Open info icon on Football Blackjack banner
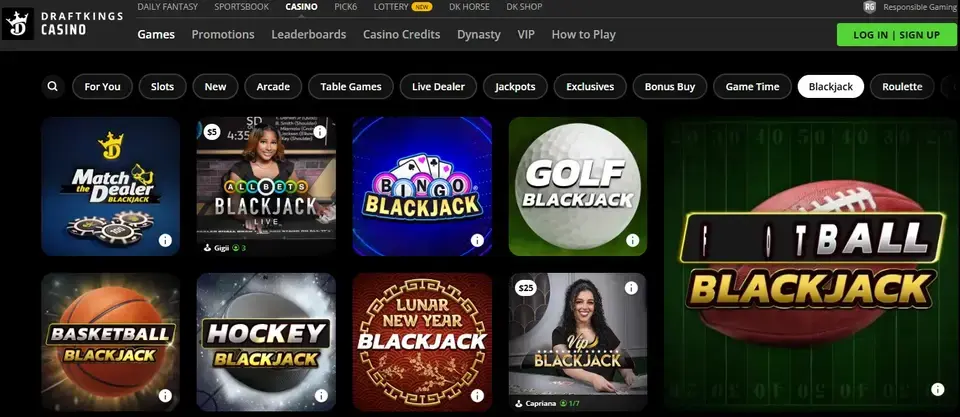The height and width of the screenshot is (417, 960). (937, 389)
